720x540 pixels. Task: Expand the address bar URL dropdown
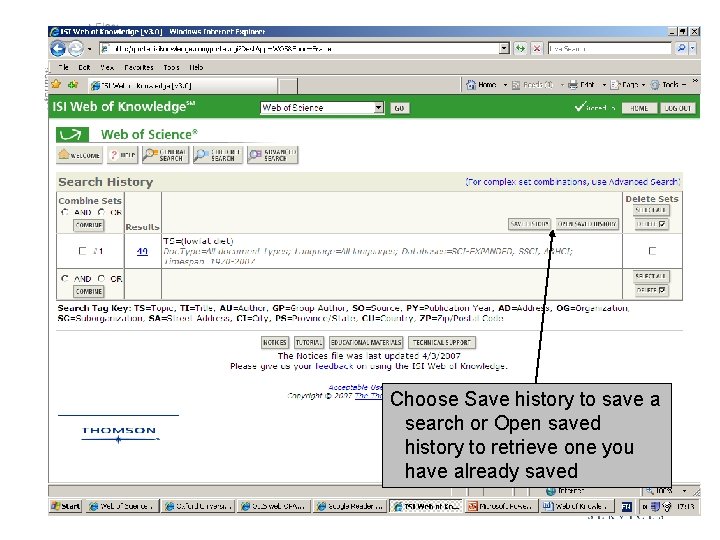click(x=504, y=48)
